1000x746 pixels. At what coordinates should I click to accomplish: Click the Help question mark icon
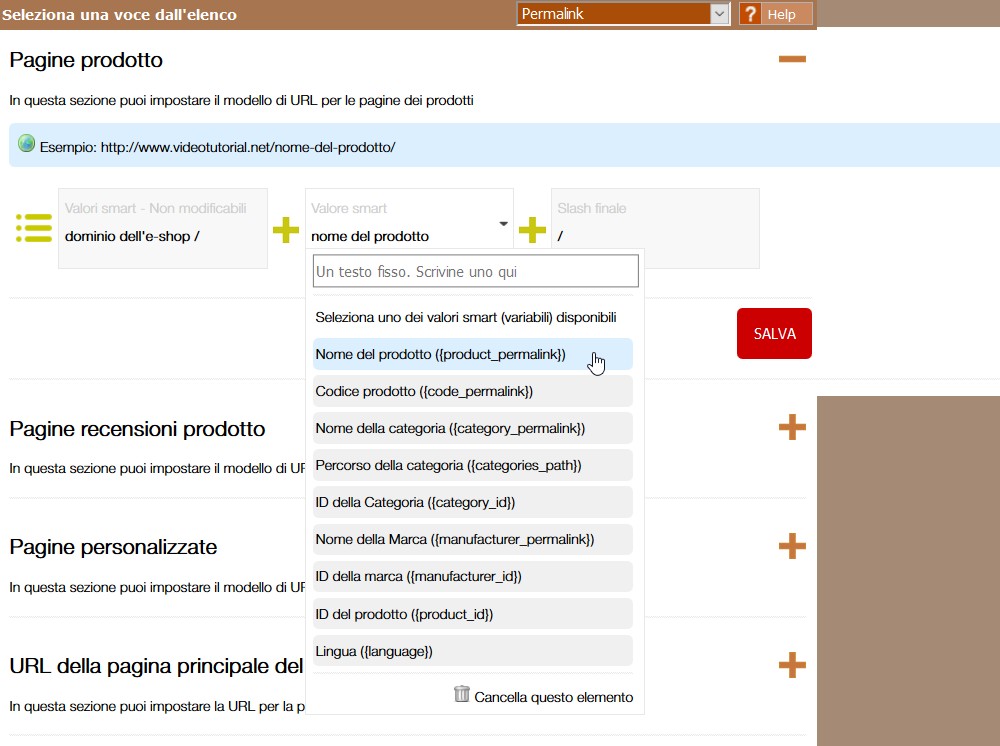point(751,14)
